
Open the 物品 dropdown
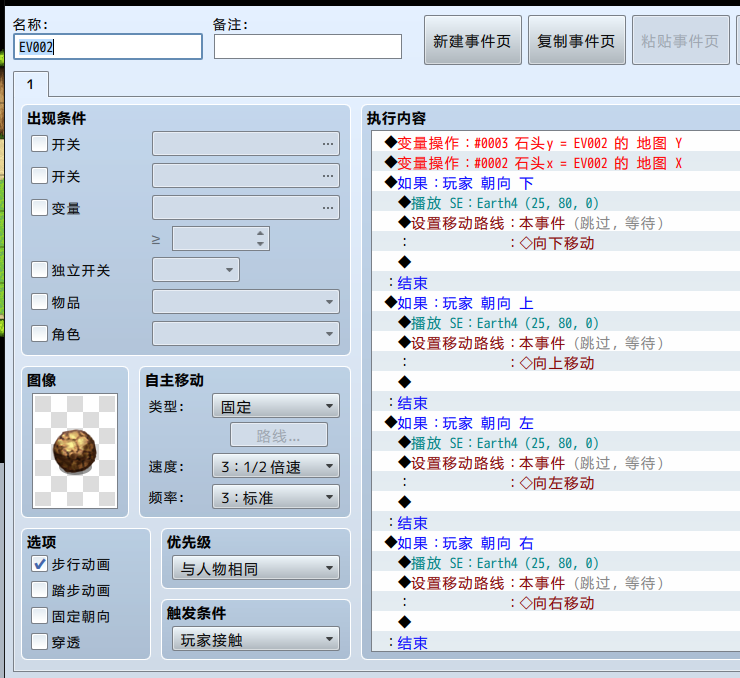coord(245,301)
